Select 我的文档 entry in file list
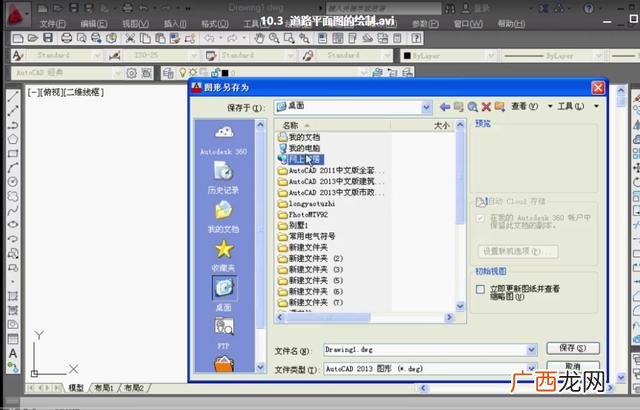 pyautogui.click(x=300, y=137)
